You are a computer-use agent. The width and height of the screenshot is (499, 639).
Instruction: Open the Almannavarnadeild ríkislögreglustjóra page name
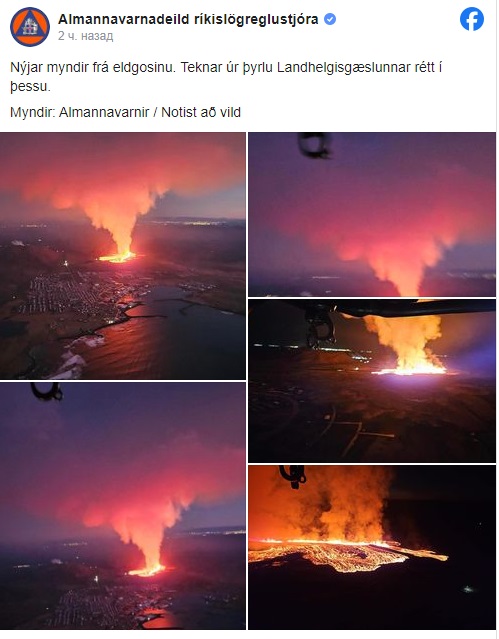coord(188,19)
